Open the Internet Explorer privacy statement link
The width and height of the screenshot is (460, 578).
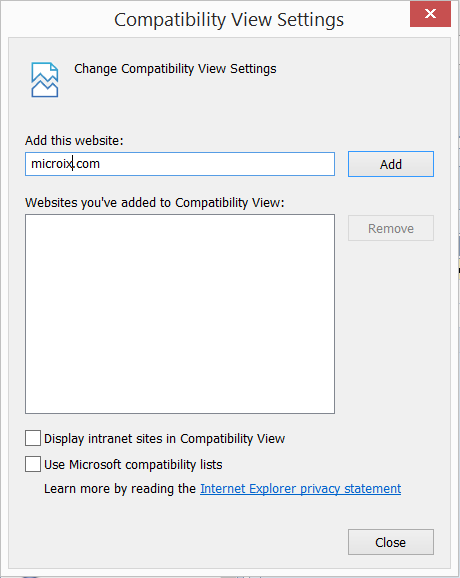coord(300,489)
